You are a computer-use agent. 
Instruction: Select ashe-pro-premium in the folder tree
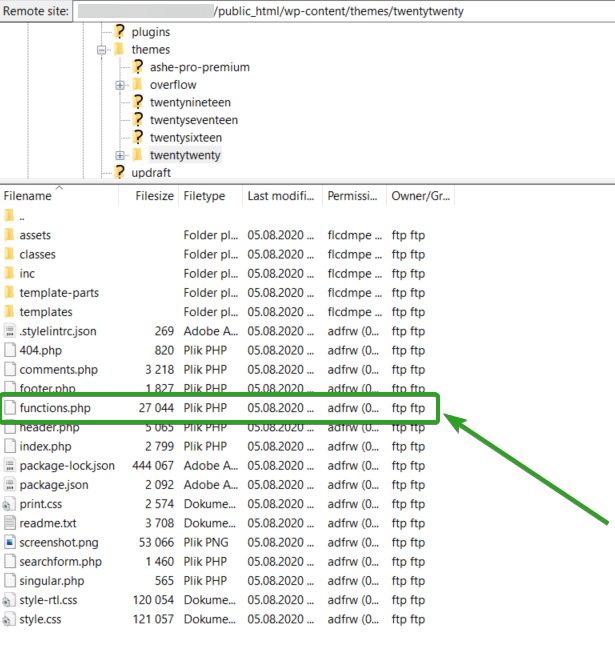click(200, 67)
